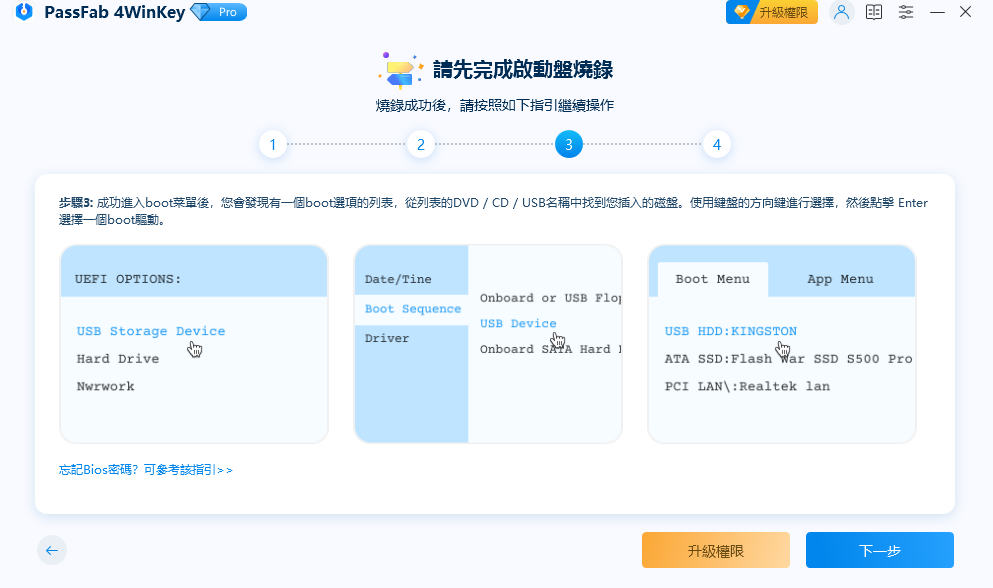Click App Menu tab in example
993x588 pixels.
point(840,279)
